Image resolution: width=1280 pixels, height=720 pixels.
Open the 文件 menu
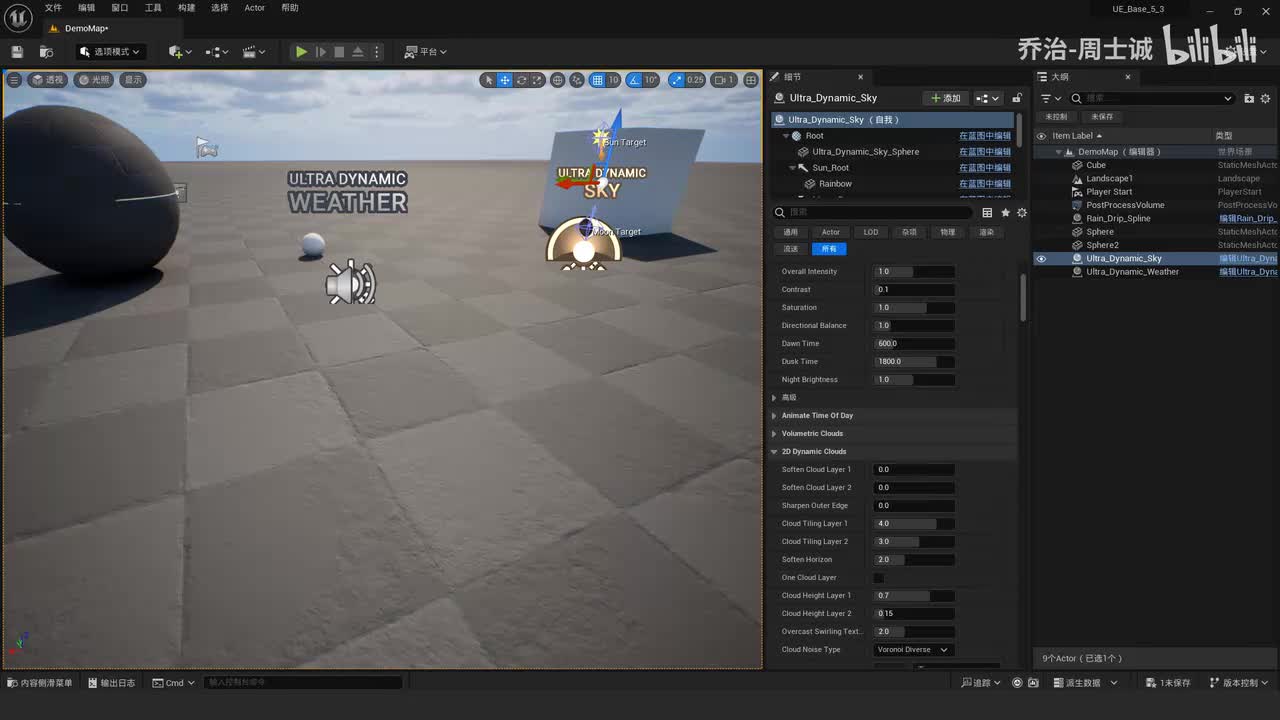53,8
